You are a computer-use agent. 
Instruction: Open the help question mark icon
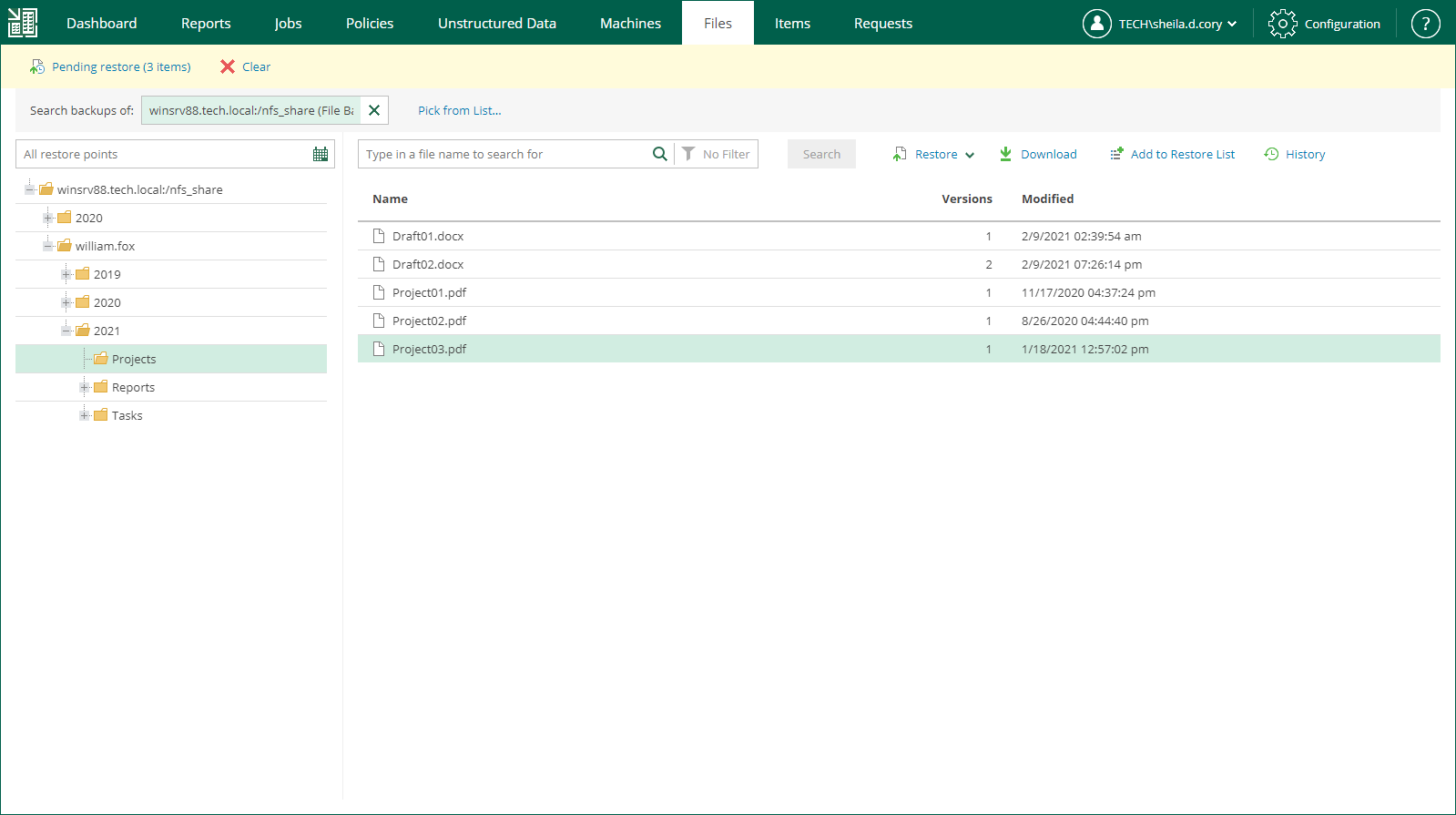point(1425,24)
